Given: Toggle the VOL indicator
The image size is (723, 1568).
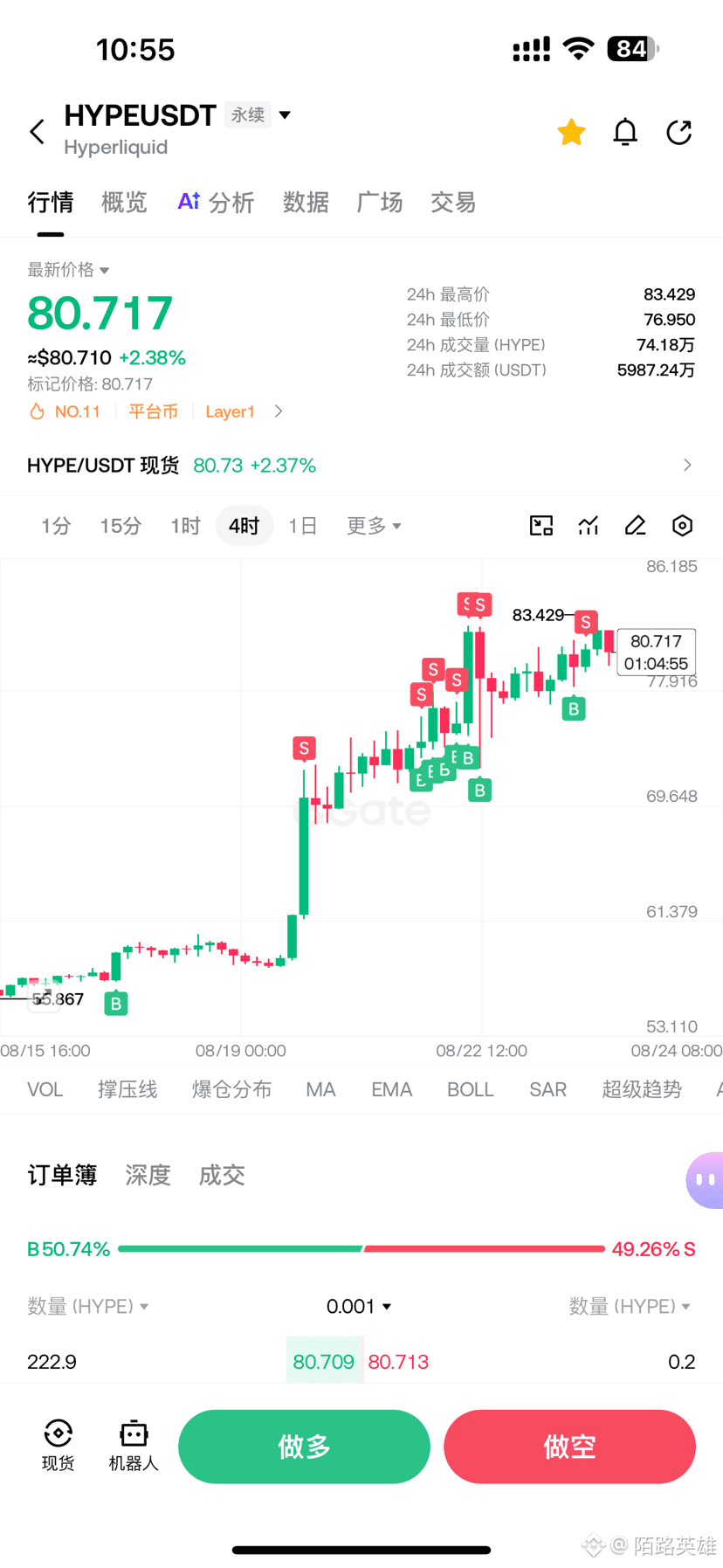Looking at the screenshot, I should (x=45, y=1089).
